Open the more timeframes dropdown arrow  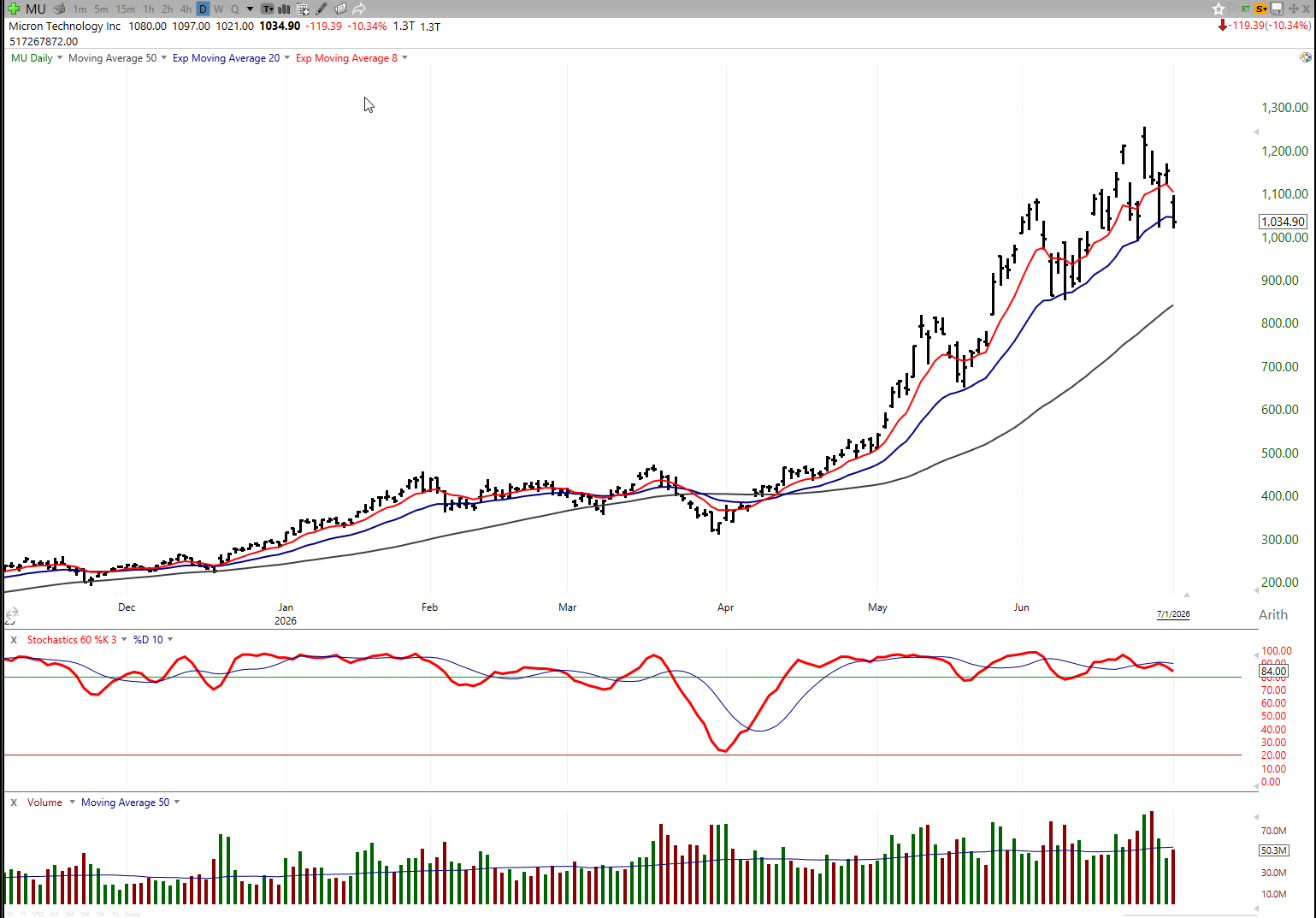point(251,9)
